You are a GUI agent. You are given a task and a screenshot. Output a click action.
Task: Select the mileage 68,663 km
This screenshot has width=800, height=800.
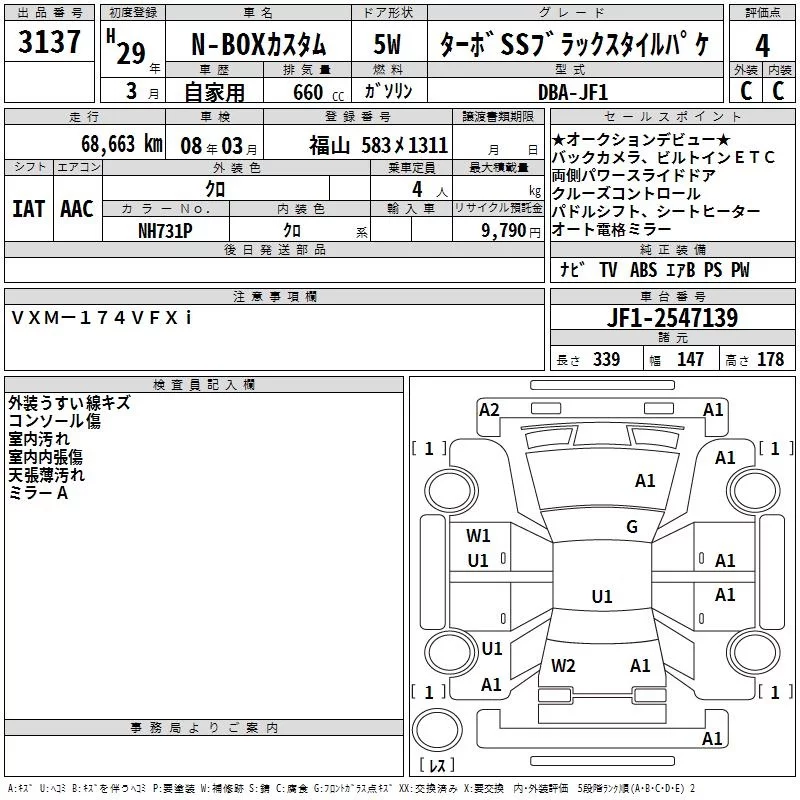122,144
